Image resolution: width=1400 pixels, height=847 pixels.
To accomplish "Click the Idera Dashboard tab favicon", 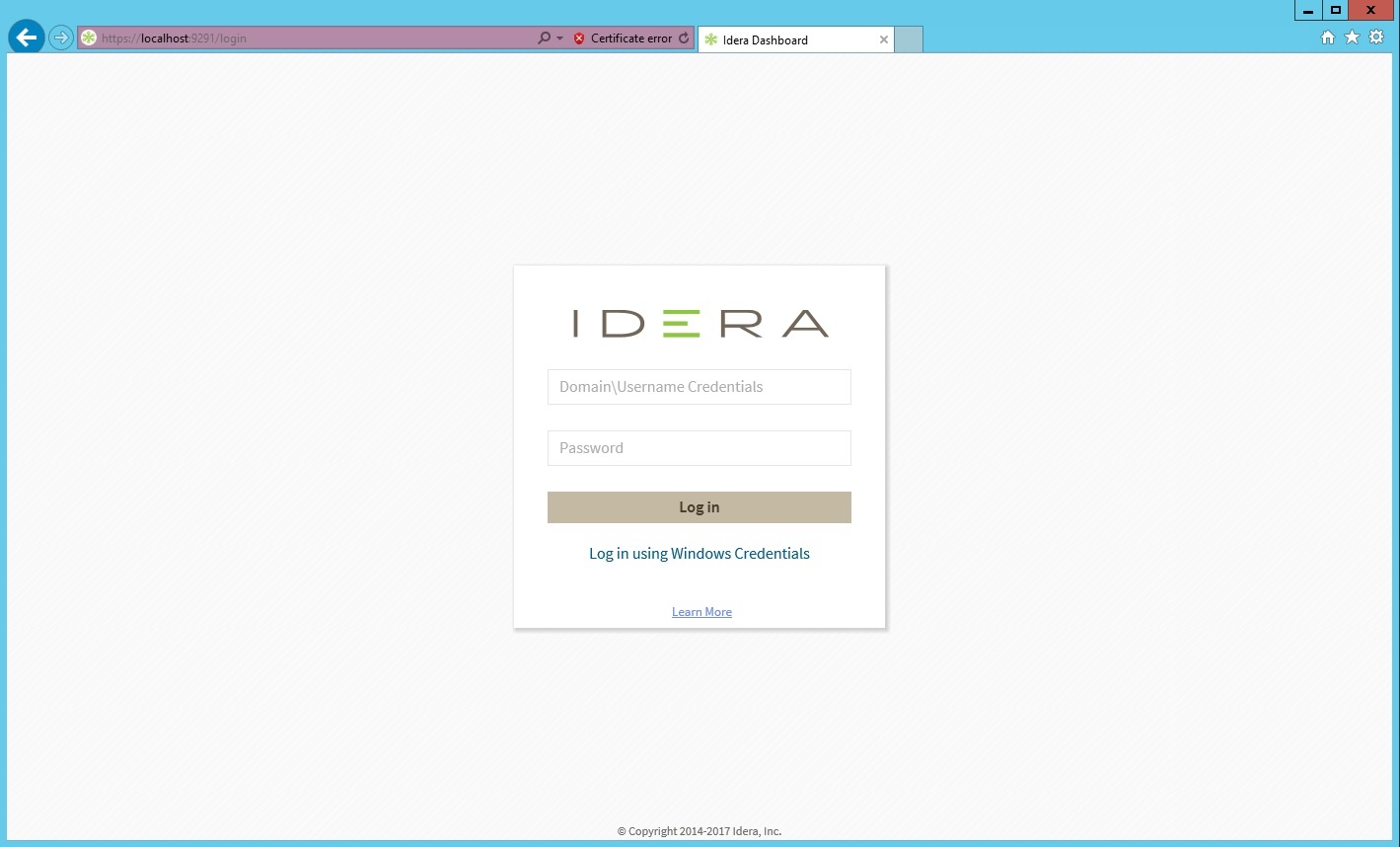I will click(x=710, y=39).
